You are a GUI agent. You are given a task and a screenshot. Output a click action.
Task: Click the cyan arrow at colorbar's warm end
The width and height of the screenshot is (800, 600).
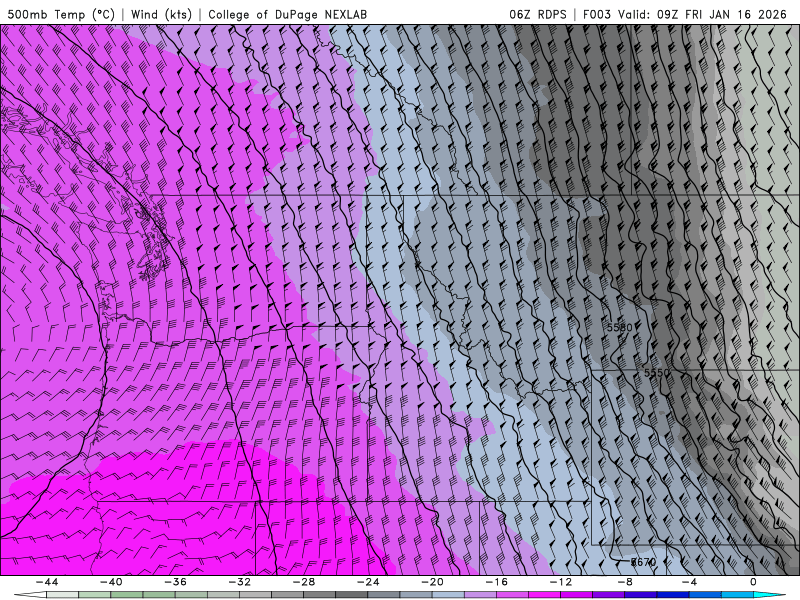click(769, 595)
